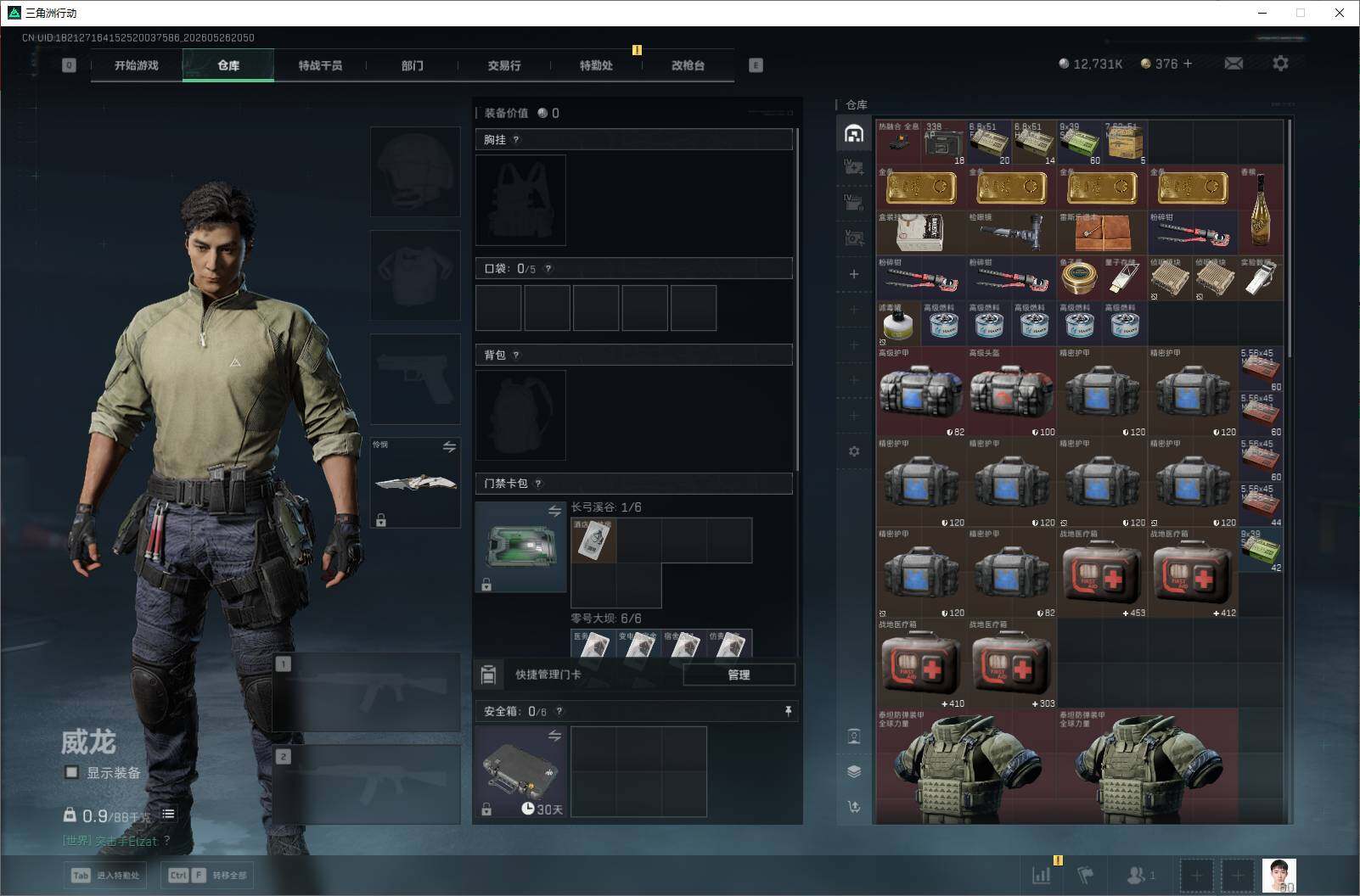Show help for 胸挂 section

click(x=516, y=139)
